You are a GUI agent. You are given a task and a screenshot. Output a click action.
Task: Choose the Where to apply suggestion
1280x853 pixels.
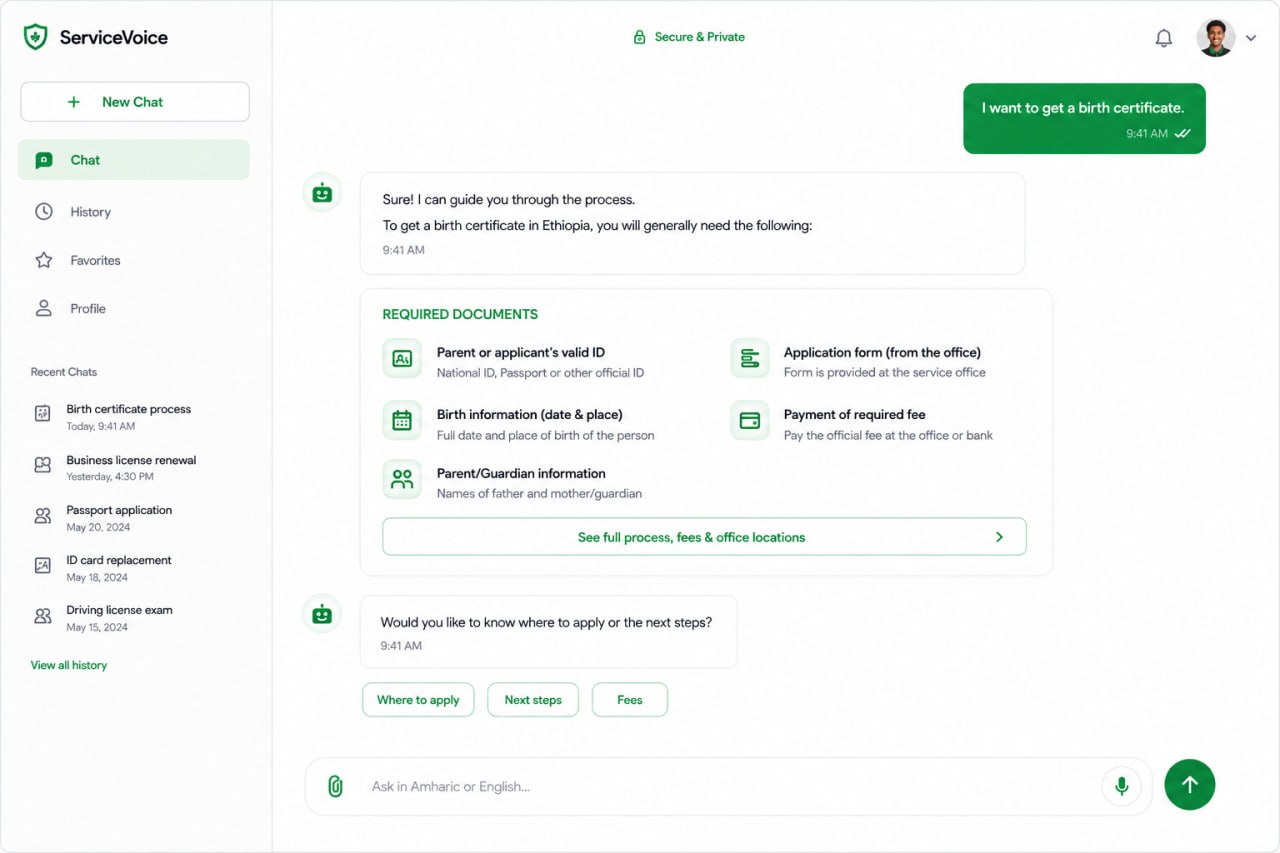click(x=418, y=700)
